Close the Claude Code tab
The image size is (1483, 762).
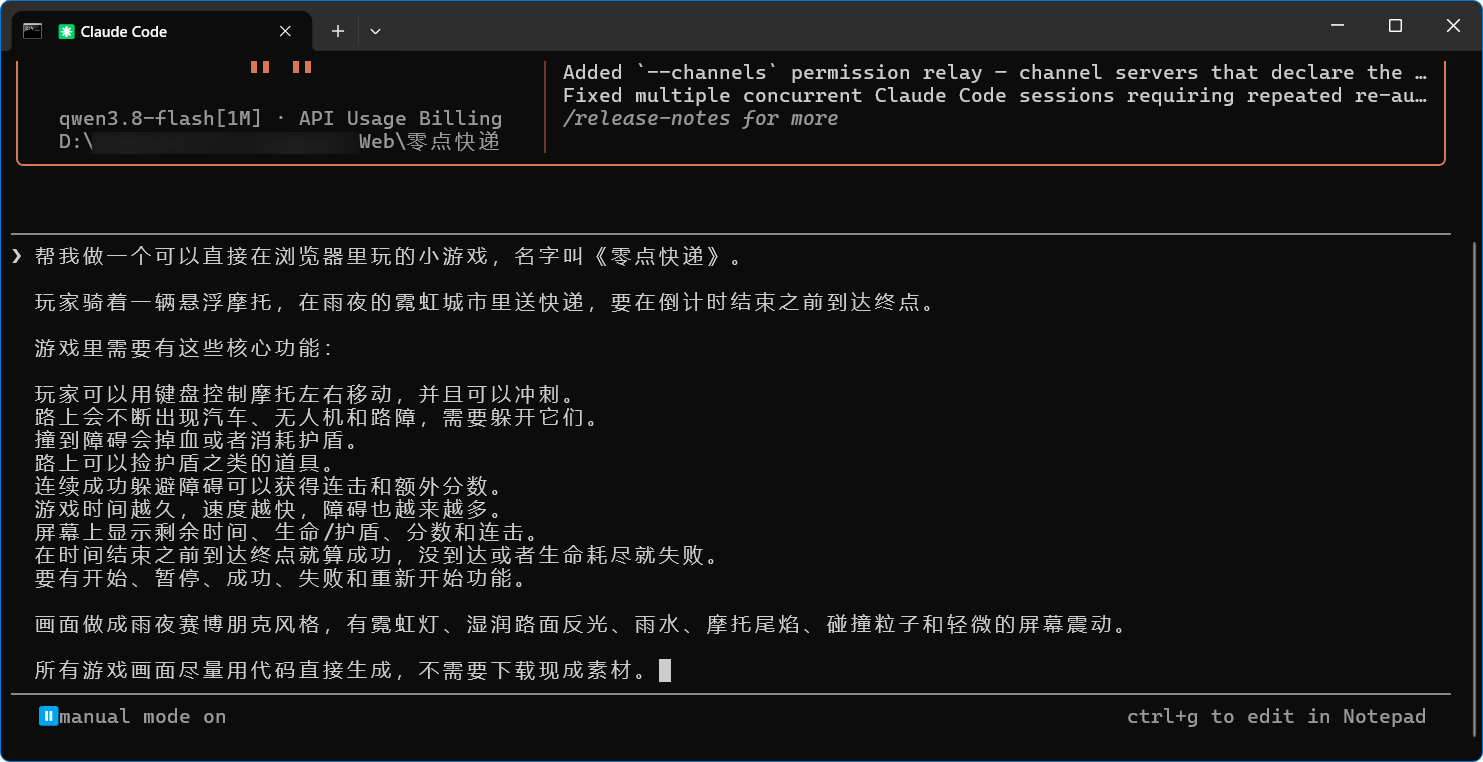point(285,32)
